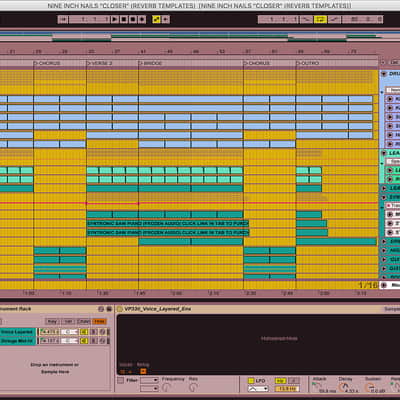The height and width of the screenshot is (400, 400).
Task: Unfold the last drum track in DRU group
Action: click(389, 144)
